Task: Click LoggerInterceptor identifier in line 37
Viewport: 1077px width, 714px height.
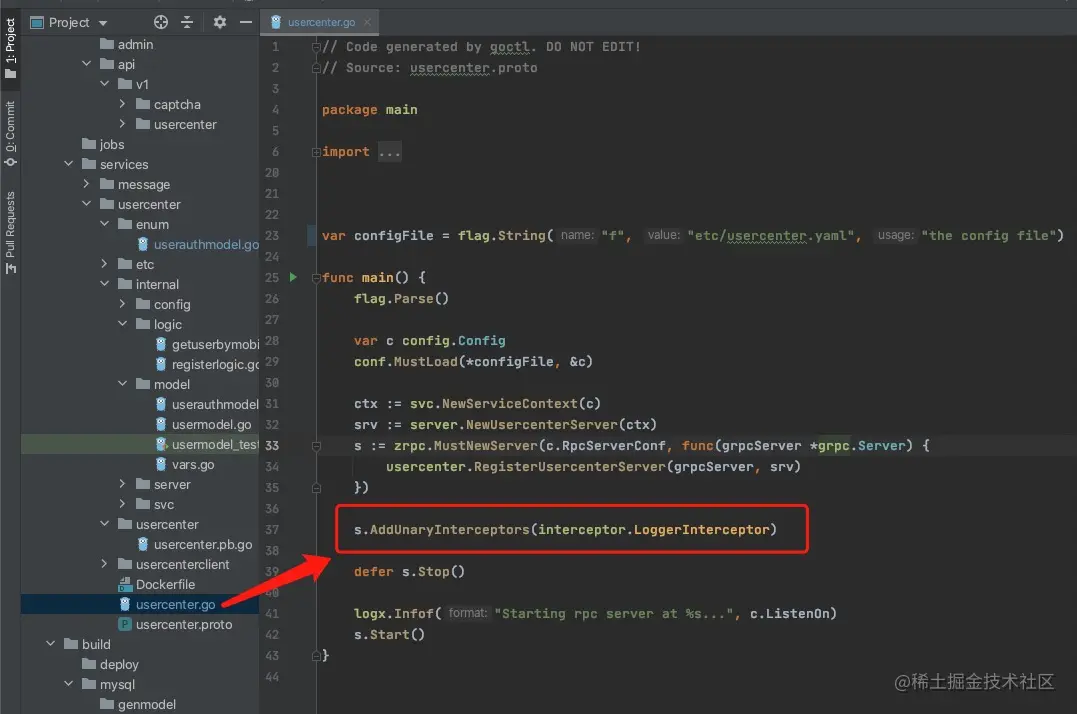Action: coord(701,529)
